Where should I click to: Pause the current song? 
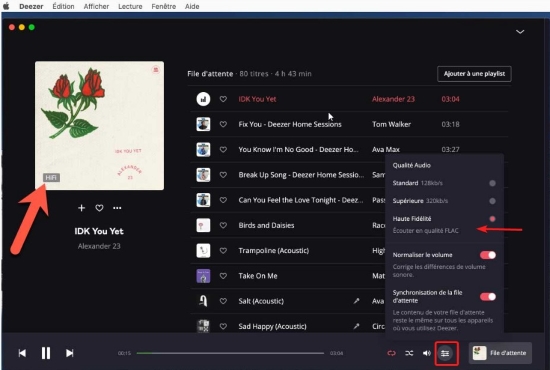coord(46,353)
